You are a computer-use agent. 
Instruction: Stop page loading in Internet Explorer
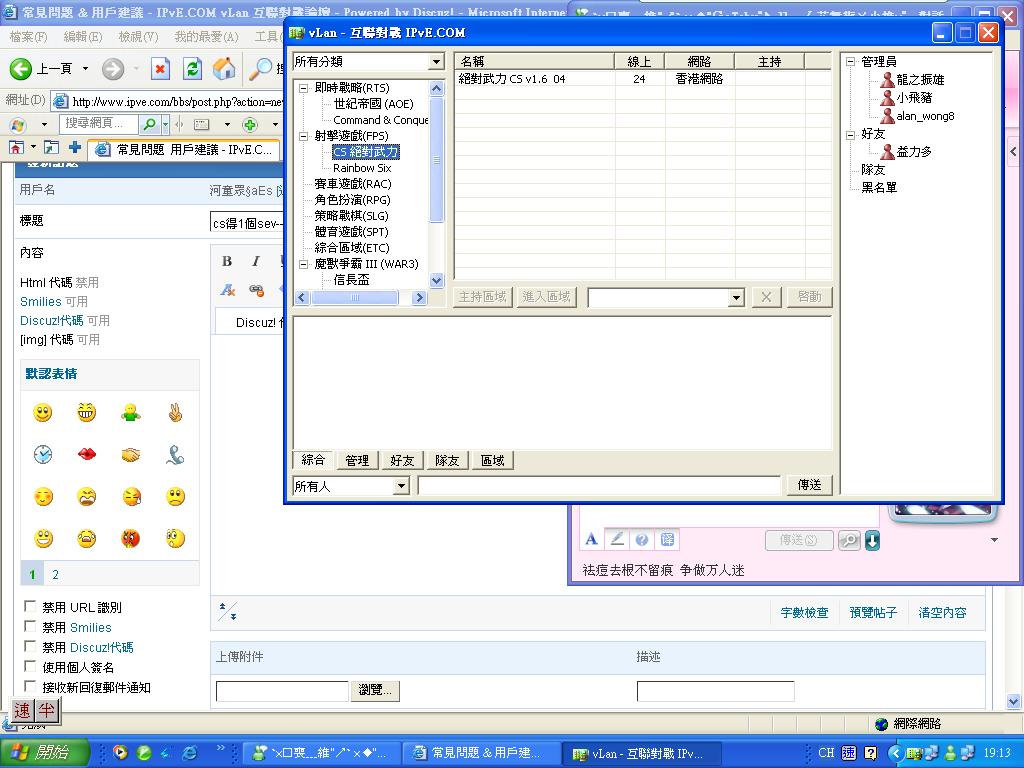[x=160, y=69]
